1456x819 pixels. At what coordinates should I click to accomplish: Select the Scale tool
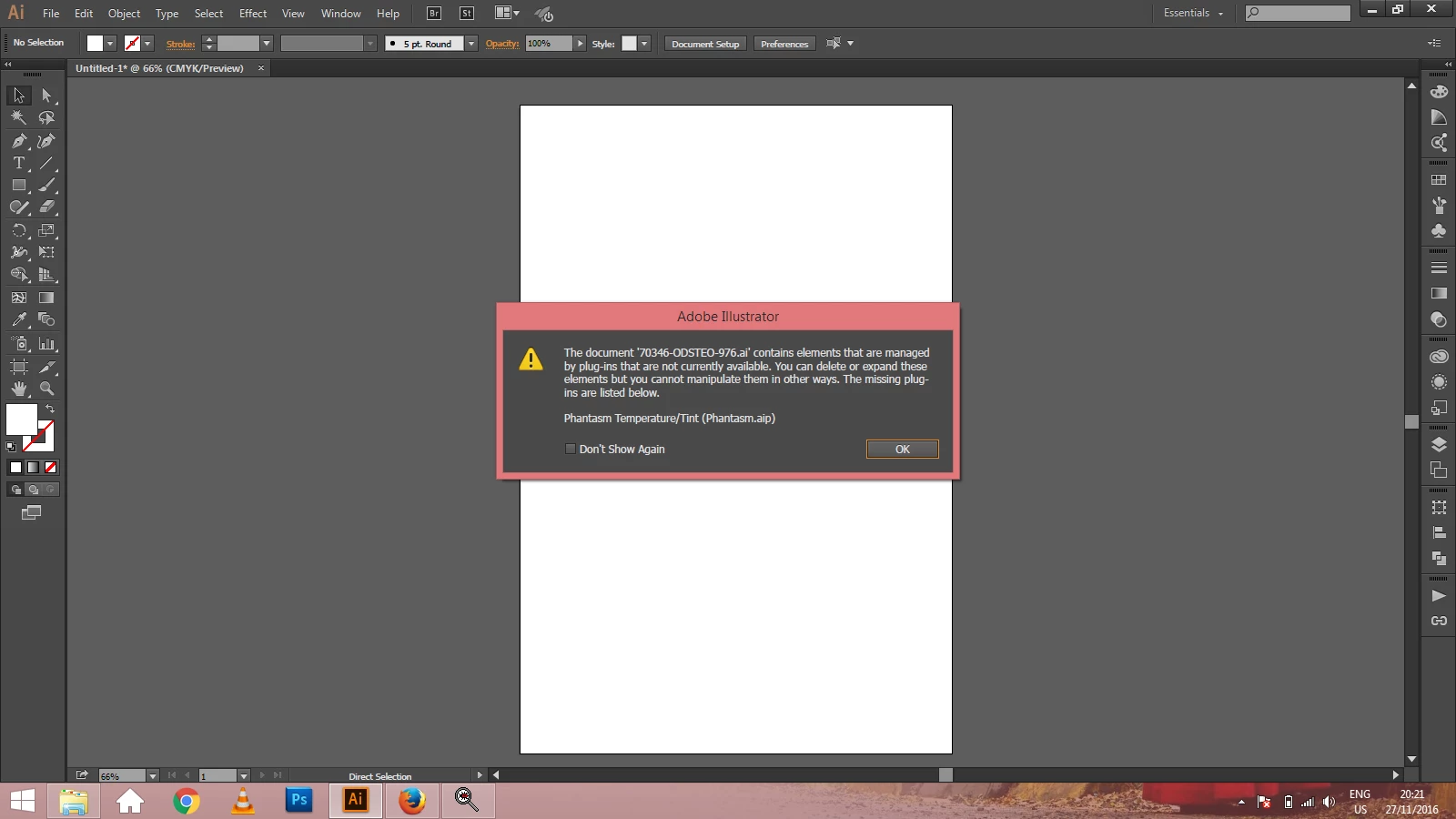point(46,230)
